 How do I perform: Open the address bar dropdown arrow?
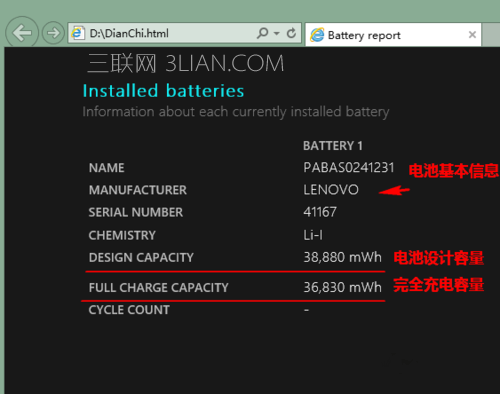tap(276, 33)
